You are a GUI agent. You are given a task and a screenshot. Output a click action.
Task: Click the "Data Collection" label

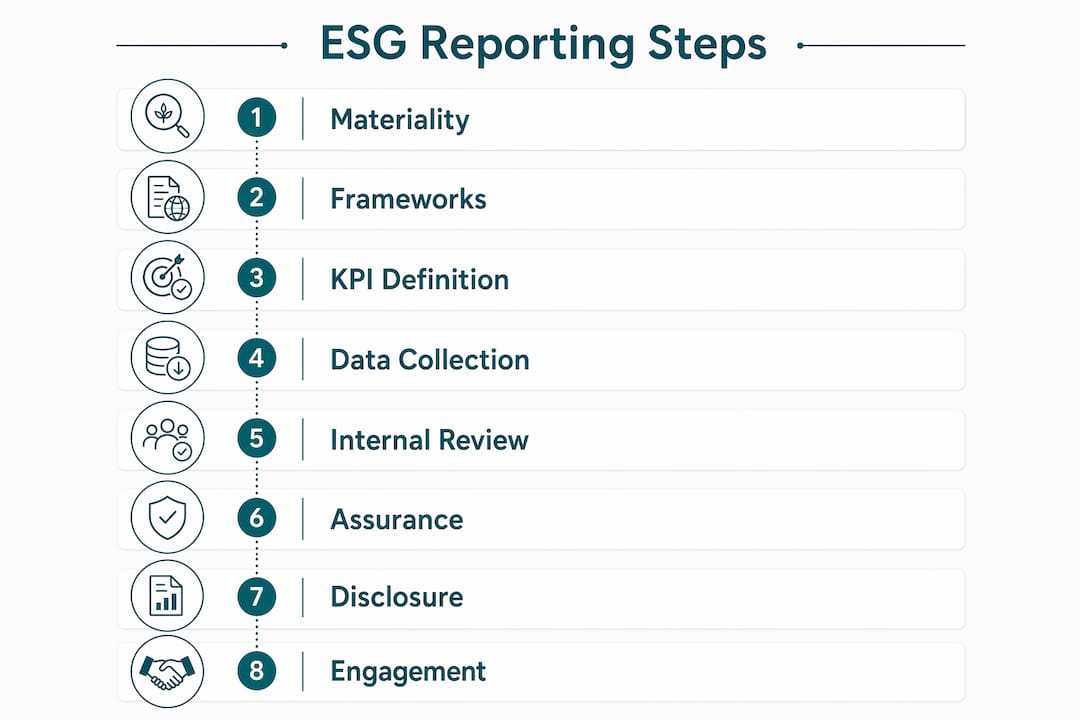430,360
